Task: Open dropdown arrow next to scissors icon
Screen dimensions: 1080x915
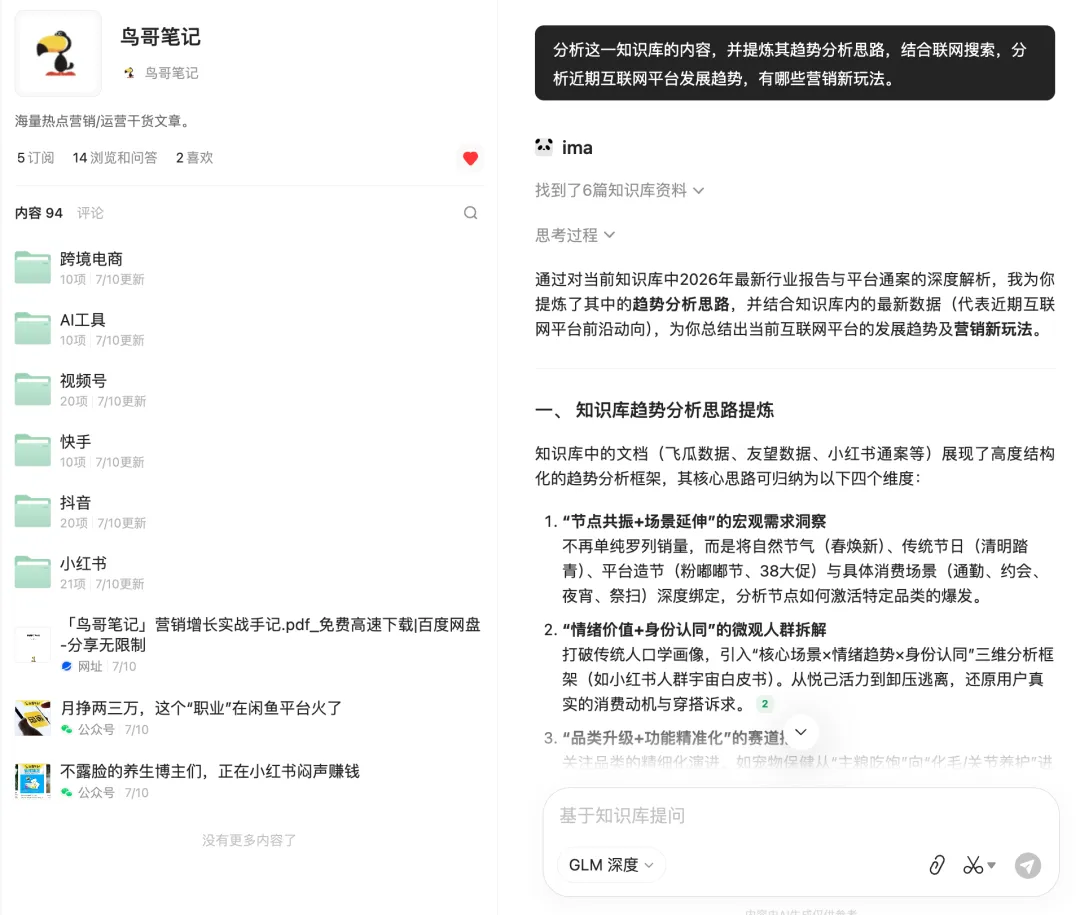Action: pyautogui.click(x=991, y=865)
